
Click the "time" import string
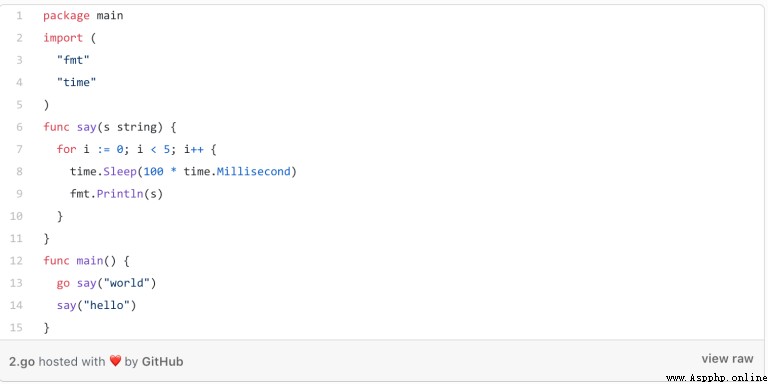click(x=76, y=82)
